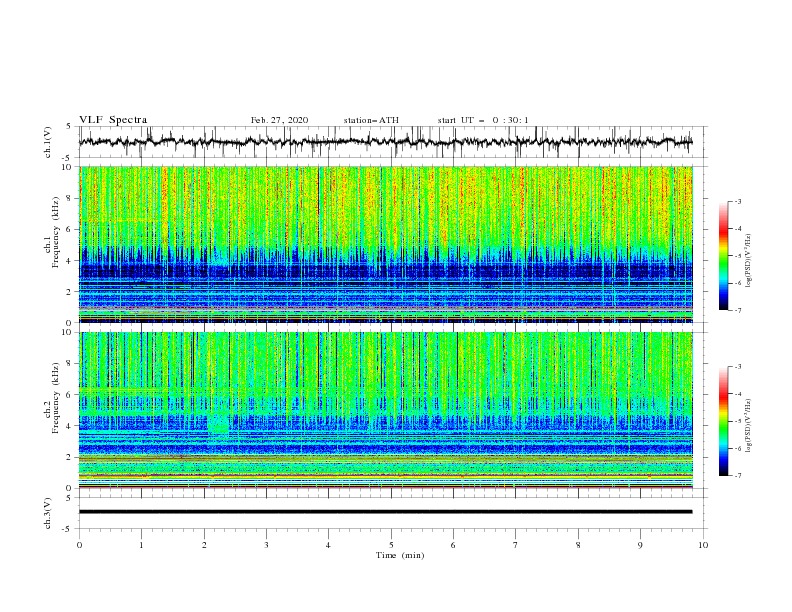Click the ch.1 spectrogram panel
This screenshot has width=792, height=612.
pyautogui.click(x=386, y=244)
